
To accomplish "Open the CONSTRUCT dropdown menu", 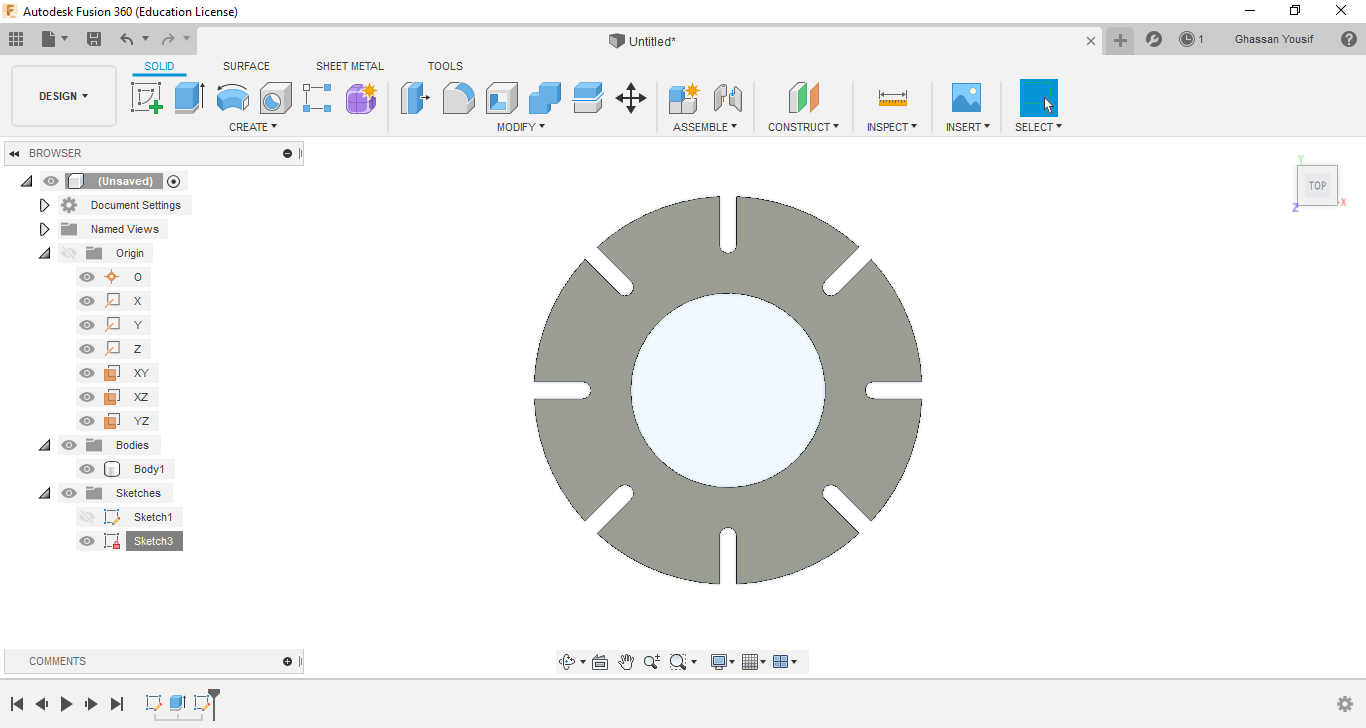I will pos(803,127).
